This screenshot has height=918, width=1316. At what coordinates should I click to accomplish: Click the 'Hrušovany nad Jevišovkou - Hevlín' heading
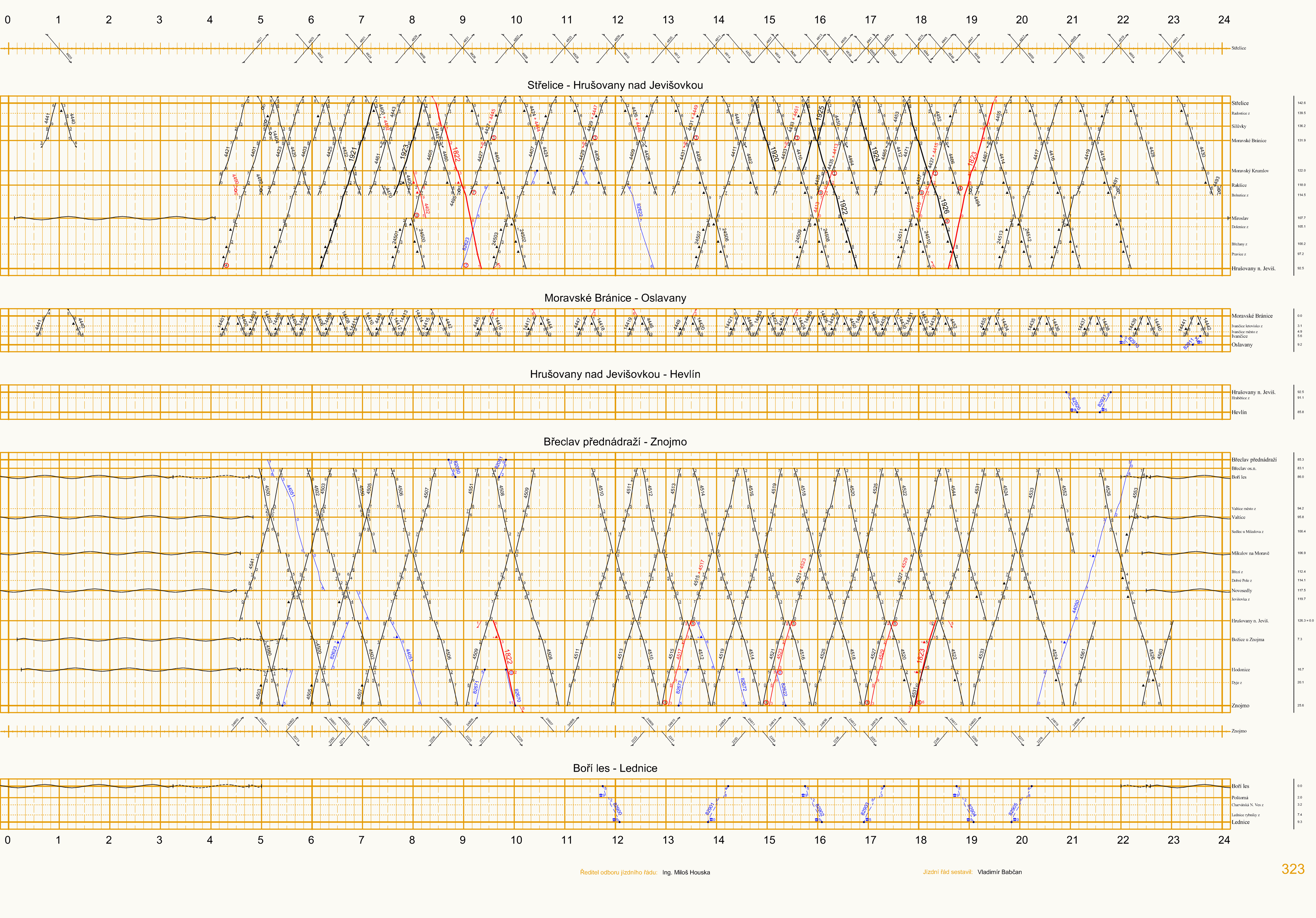pos(615,374)
